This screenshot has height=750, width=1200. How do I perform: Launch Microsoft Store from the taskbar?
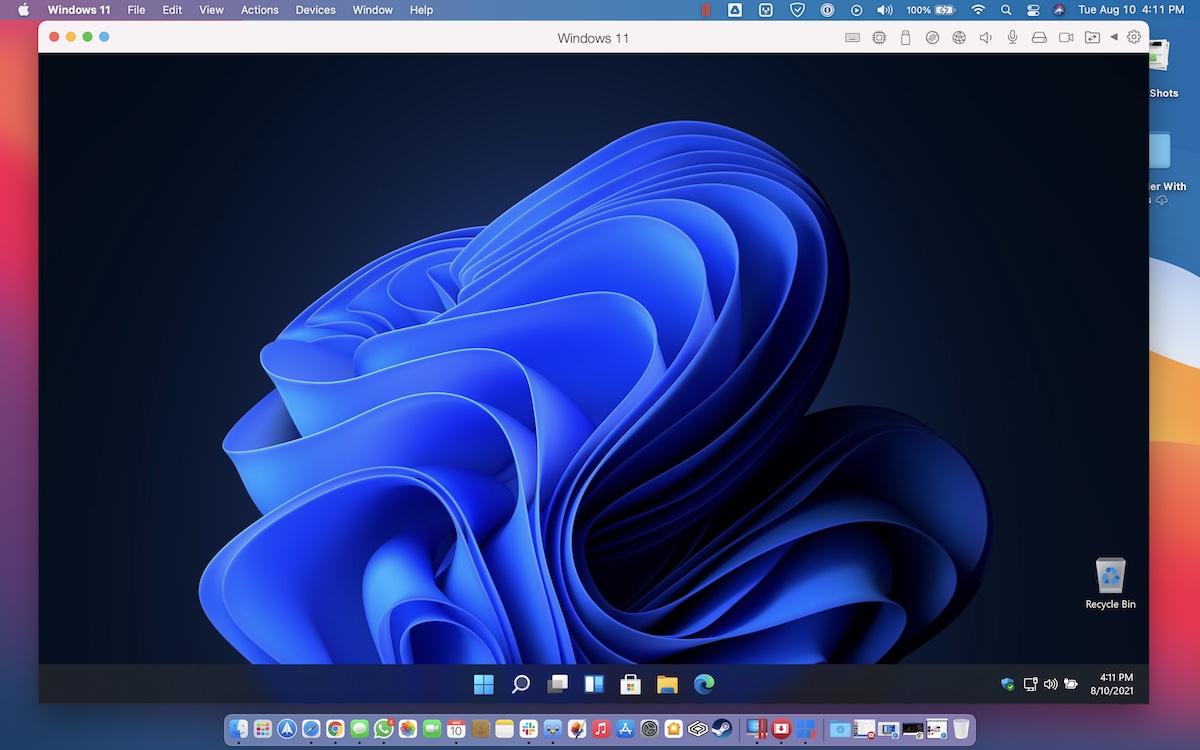click(x=630, y=684)
